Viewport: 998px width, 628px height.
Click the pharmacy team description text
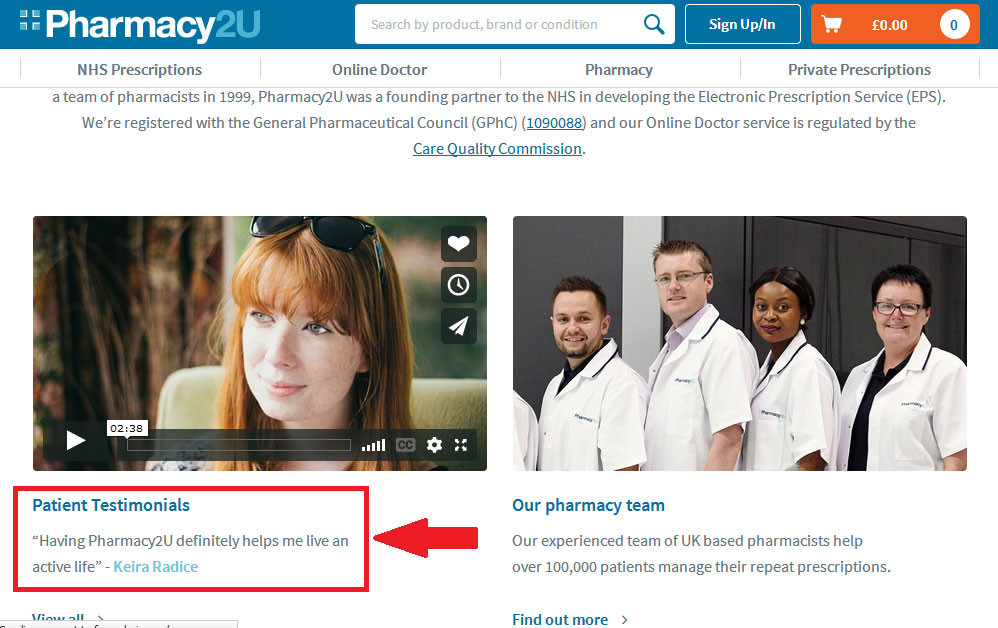(701, 554)
